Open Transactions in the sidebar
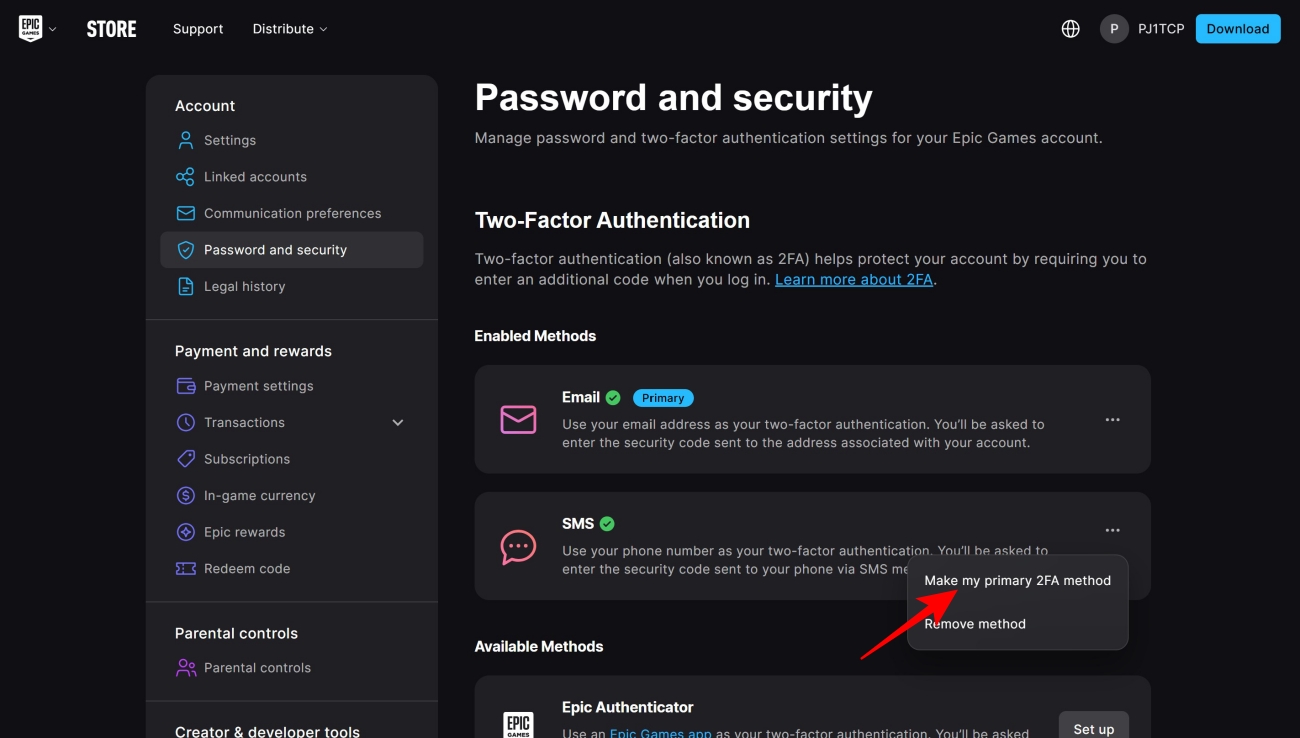The image size is (1300, 738). click(x=291, y=423)
